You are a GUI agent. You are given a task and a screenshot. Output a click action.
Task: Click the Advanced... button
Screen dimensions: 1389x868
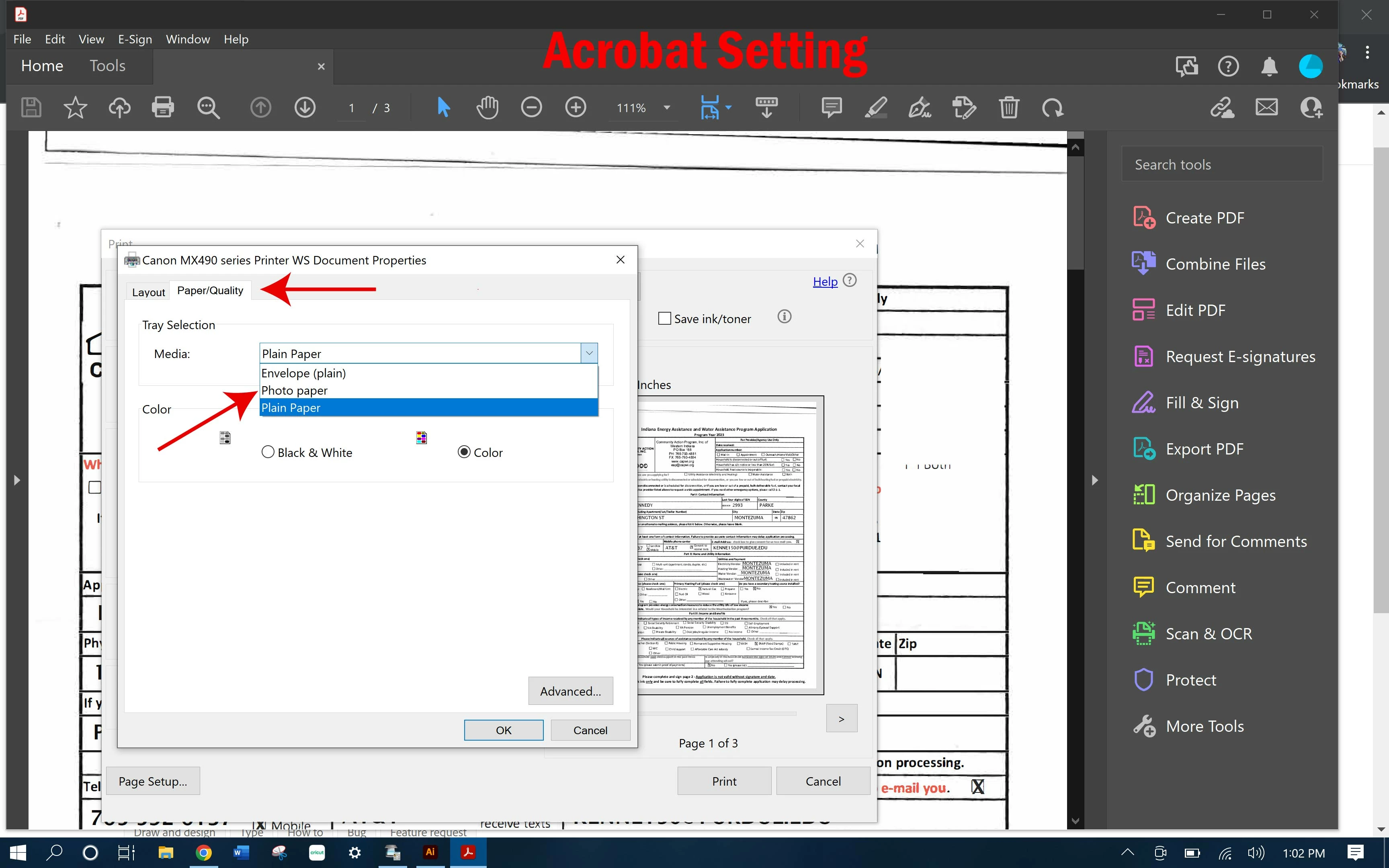coord(570,691)
